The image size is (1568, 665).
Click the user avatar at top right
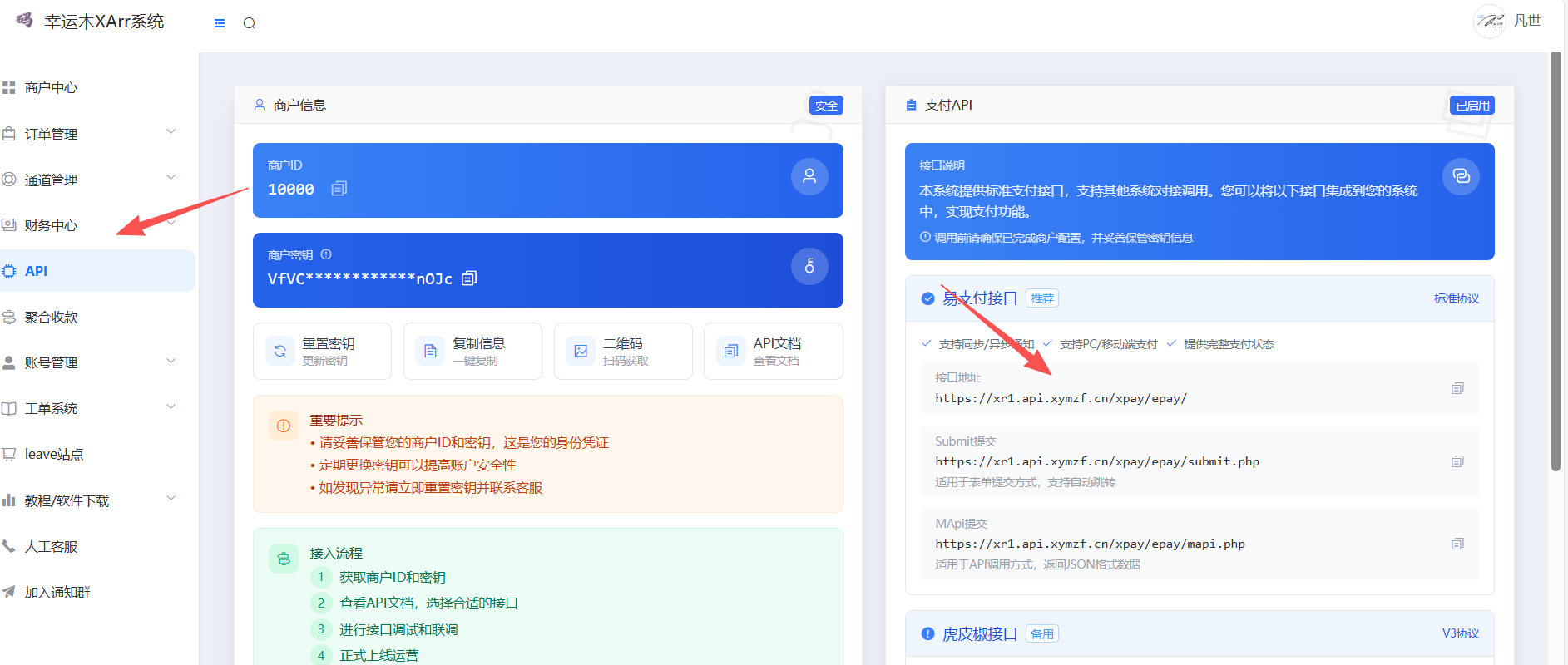pos(1489,21)
